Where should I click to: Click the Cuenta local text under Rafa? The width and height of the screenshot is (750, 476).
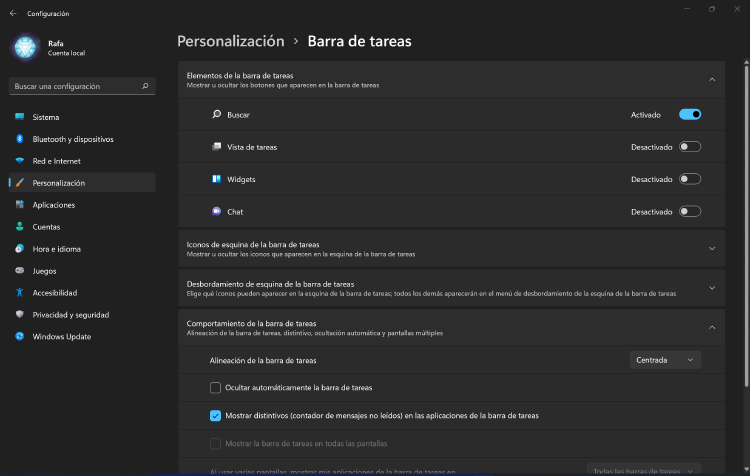click(x=66, y=53)
